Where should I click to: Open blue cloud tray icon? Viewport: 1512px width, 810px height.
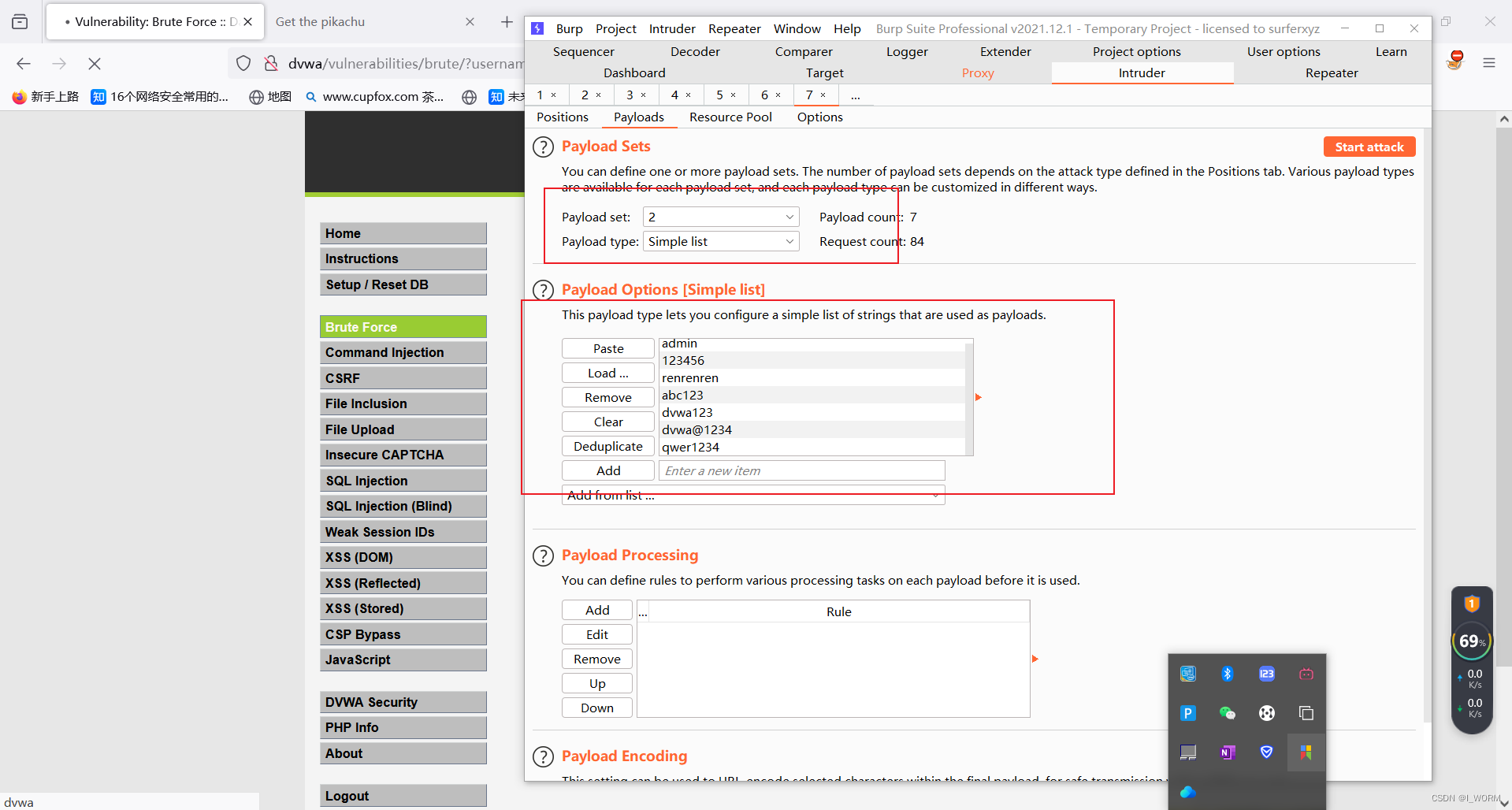tap(1187, 792)
